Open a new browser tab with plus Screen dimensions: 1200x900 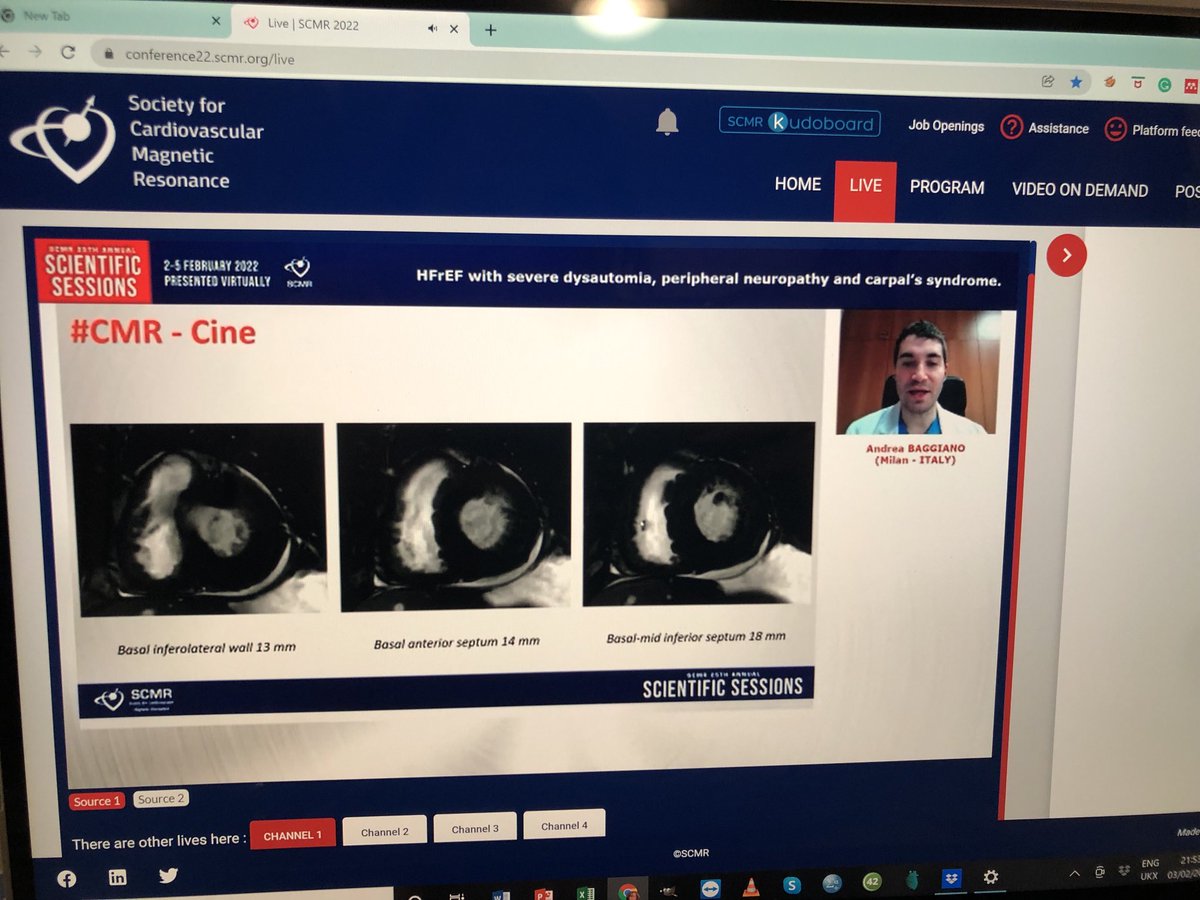(x=490, y=30)
